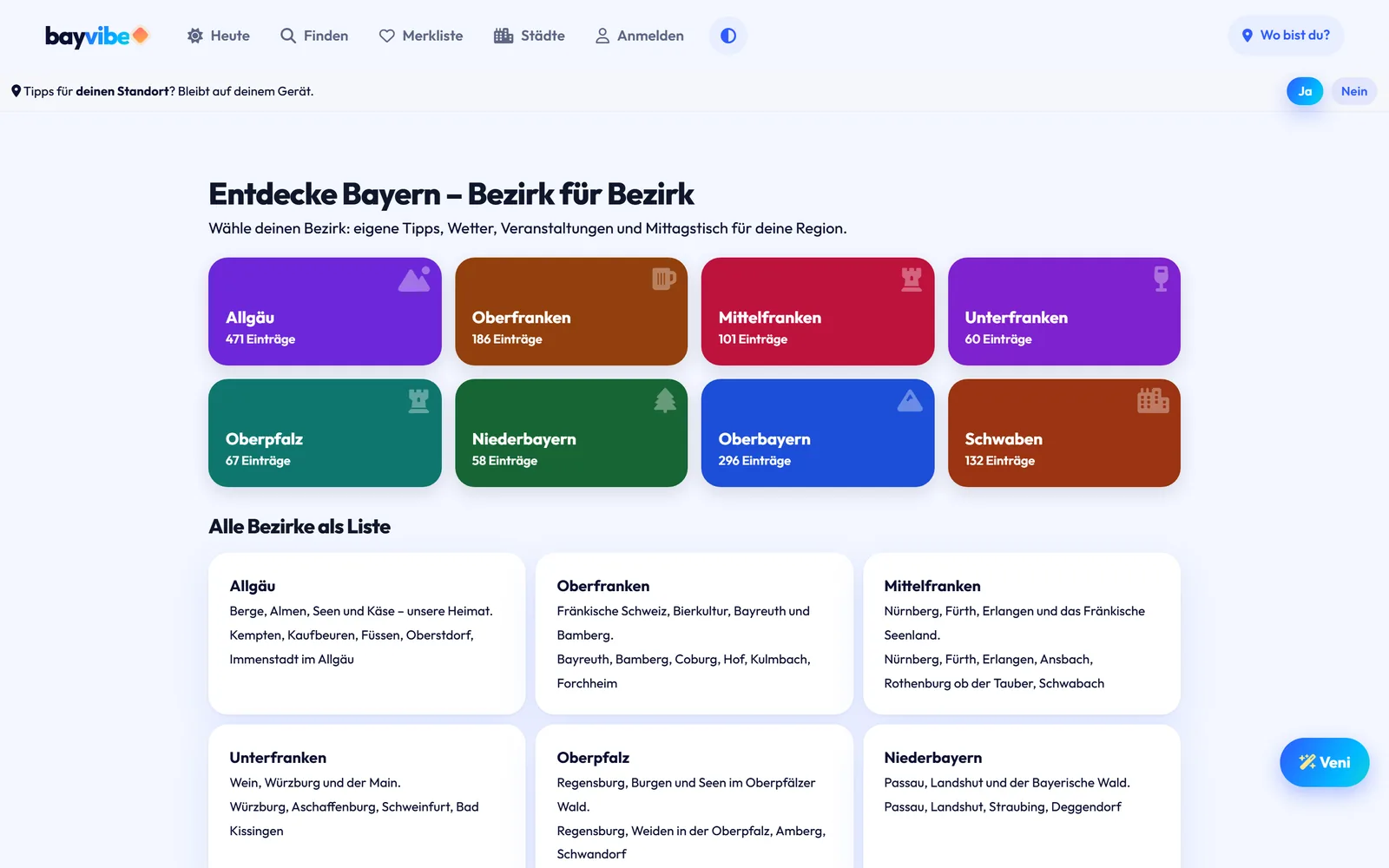Open the Unterfranken district tile
This screenshot has height=868, width=1389.
1064,312
